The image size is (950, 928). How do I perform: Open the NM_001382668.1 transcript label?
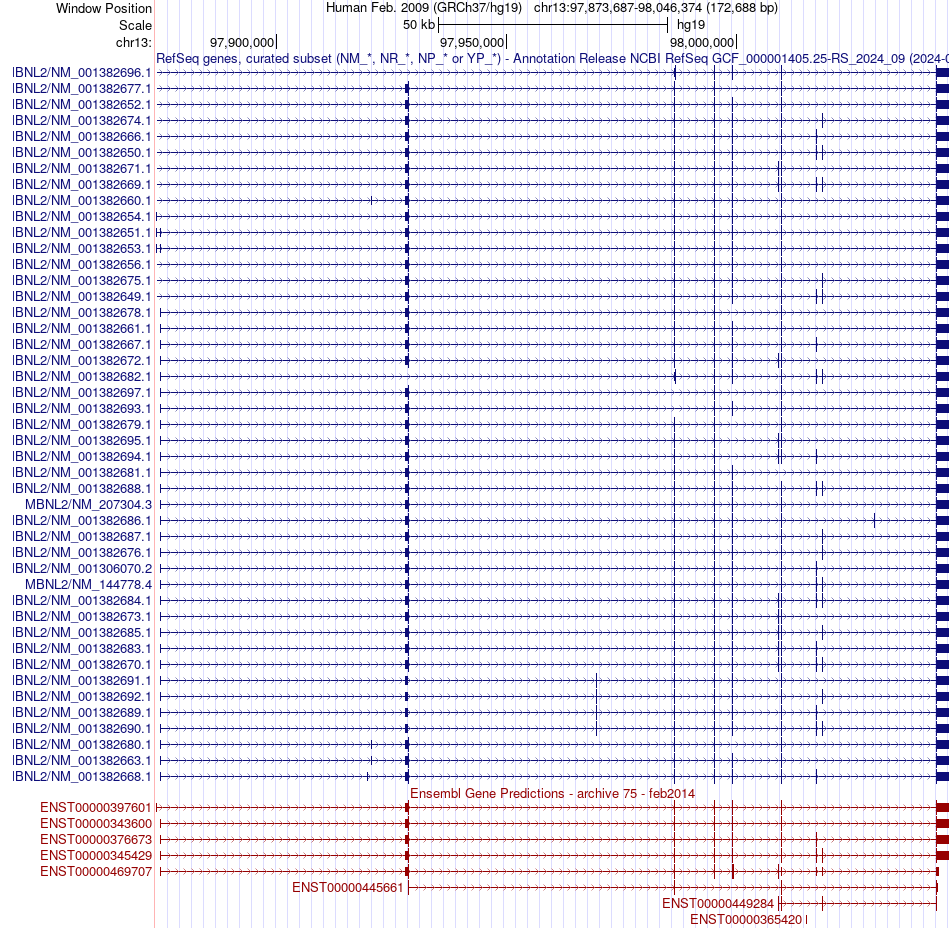(x=82, y=777)
